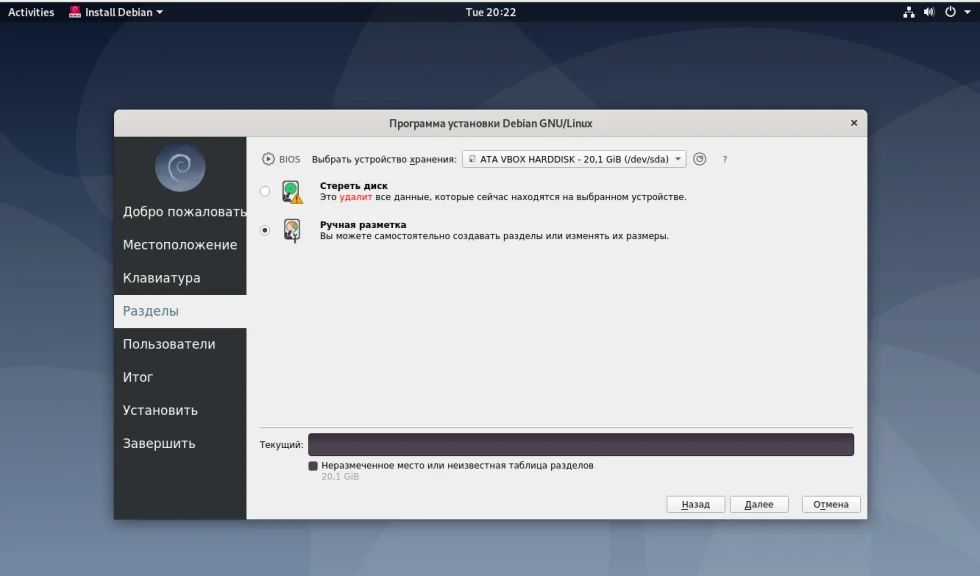Click the Debian swirl logo

[180, 167]
